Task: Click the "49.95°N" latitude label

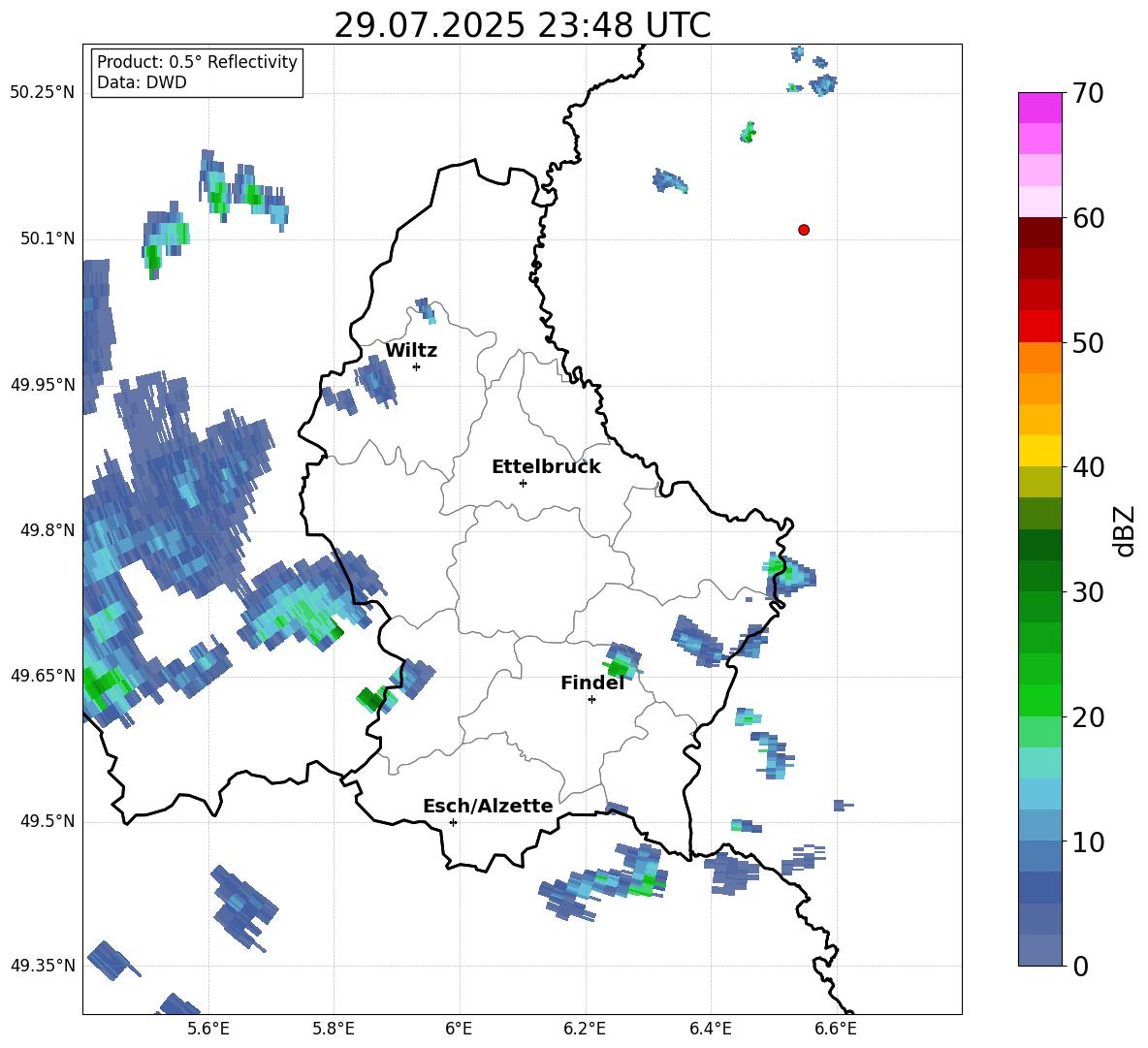Action: (43, 384)
